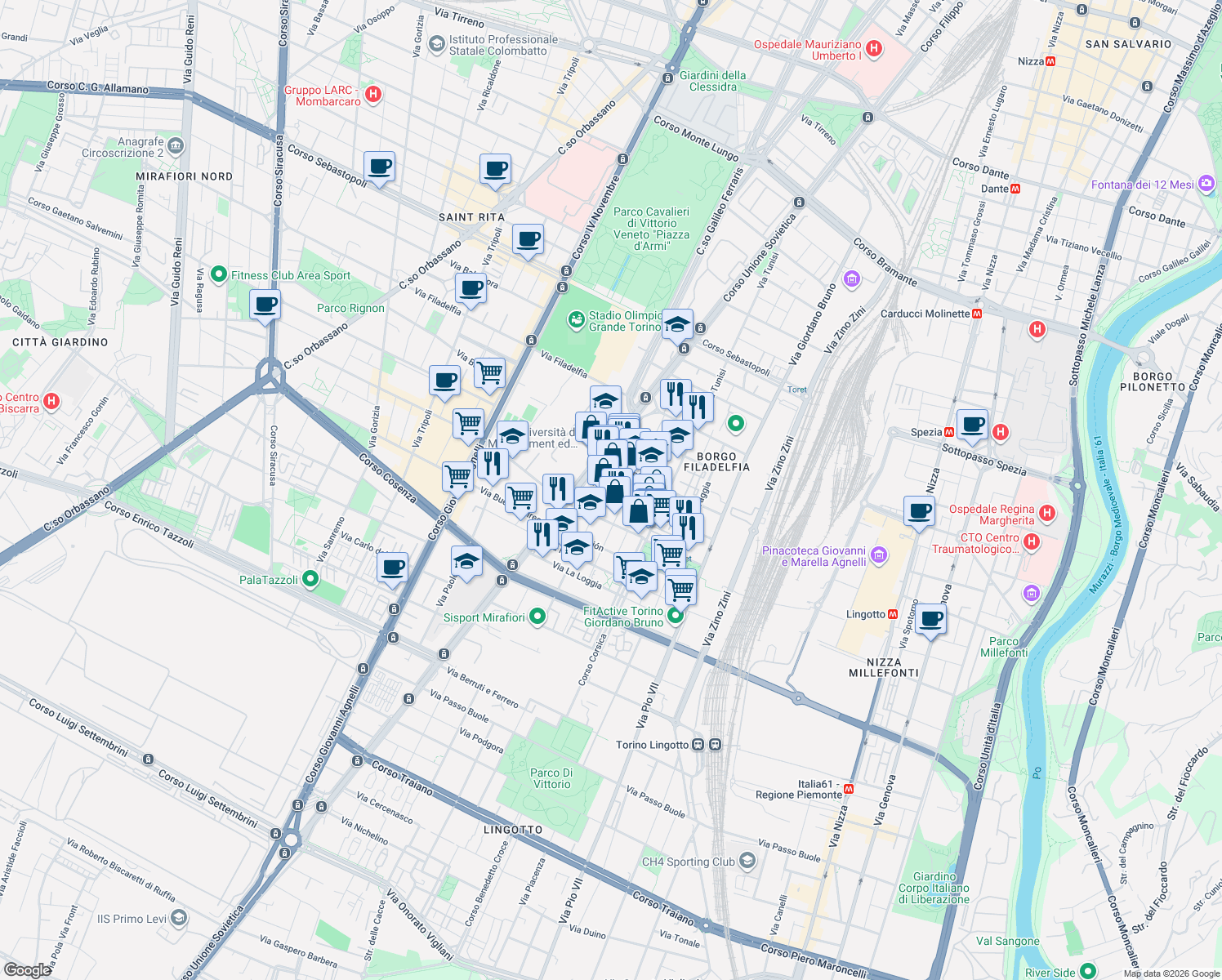This screenshot has height=980, width=1222.
Task: Click the cafe marker beside Spezia metro
Action: point(972,425)
